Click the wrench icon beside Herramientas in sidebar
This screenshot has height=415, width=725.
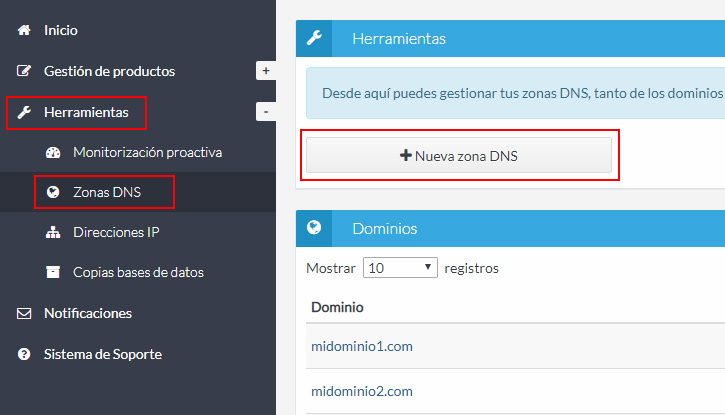point(25,112)
